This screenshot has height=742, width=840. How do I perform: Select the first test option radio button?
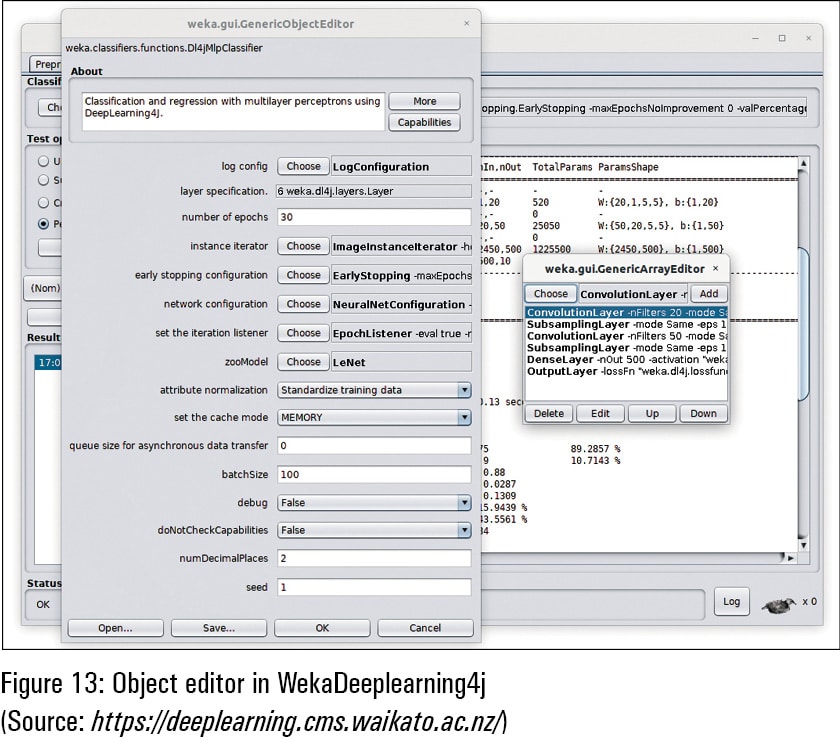tap(43, 161)
